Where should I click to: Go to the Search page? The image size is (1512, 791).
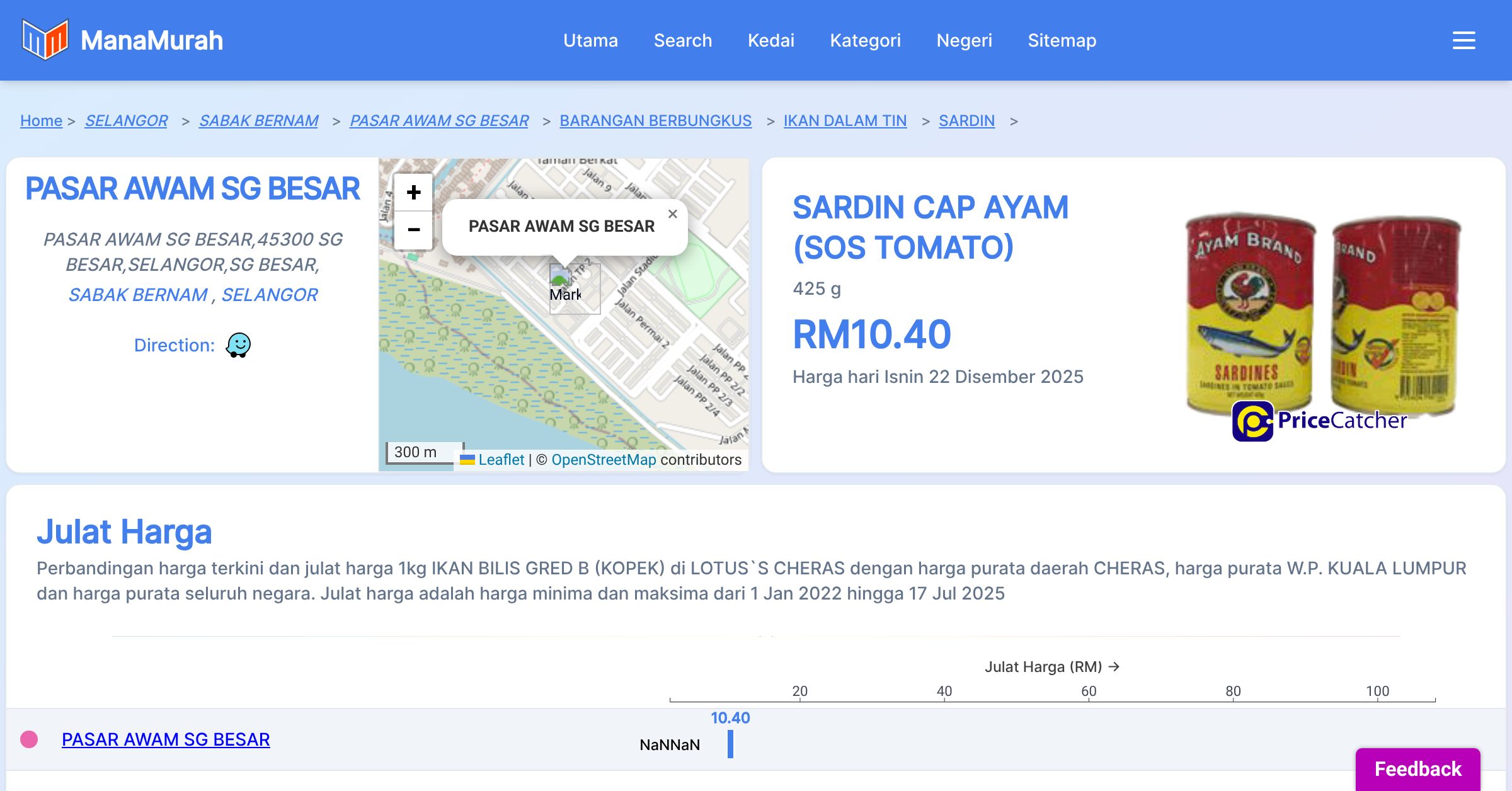click(683, 40)
